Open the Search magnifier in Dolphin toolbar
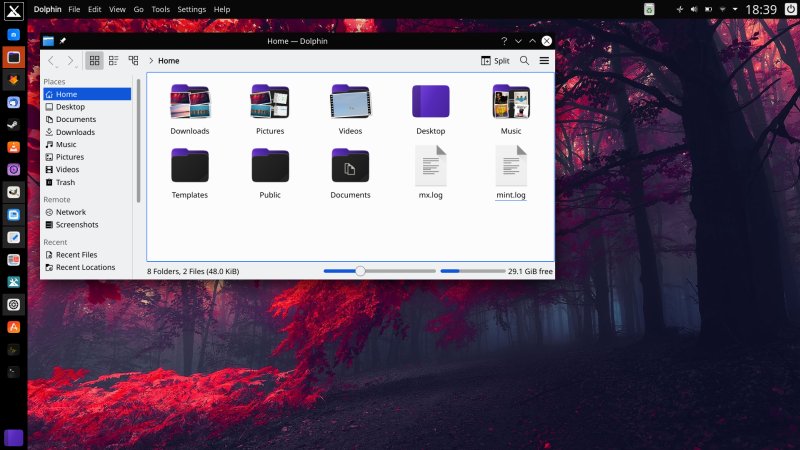The height and width of the screenshot is (450, 800). 524,61
